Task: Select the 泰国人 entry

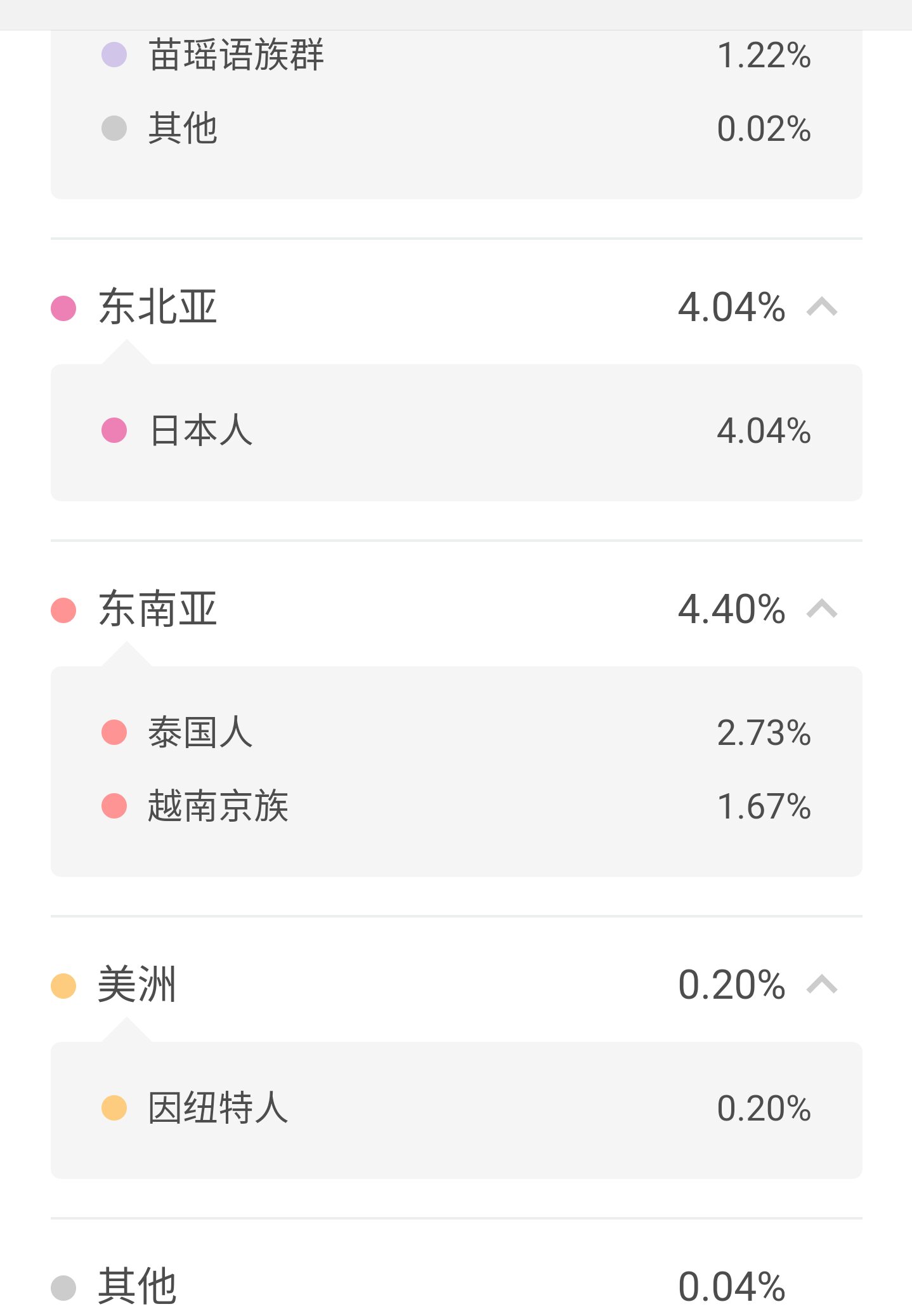Action: (x=457, y=733)
